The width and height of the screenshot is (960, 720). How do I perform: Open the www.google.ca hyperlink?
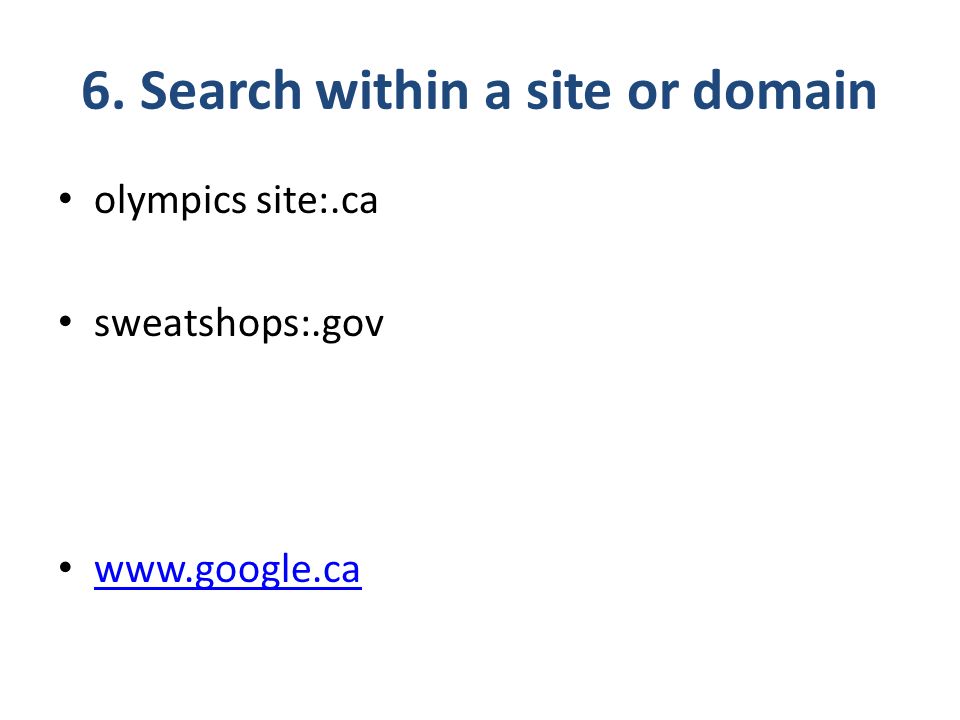coord(228,570)
